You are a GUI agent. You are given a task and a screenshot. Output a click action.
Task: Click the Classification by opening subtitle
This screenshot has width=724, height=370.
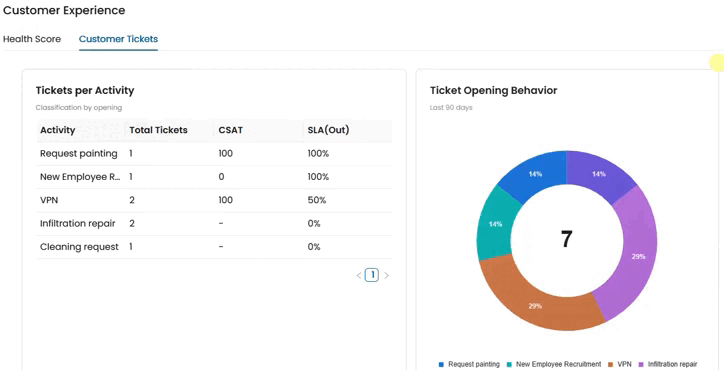[79, 108]
